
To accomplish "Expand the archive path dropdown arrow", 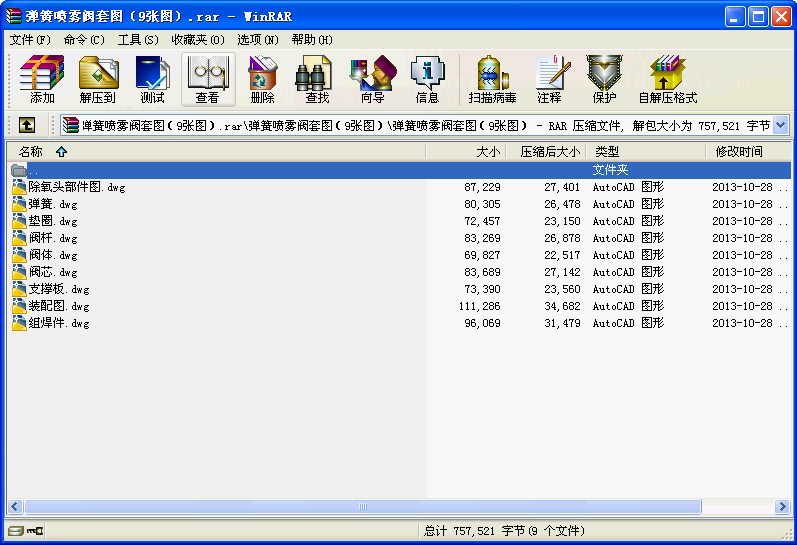I will click(x=780, y=125).
